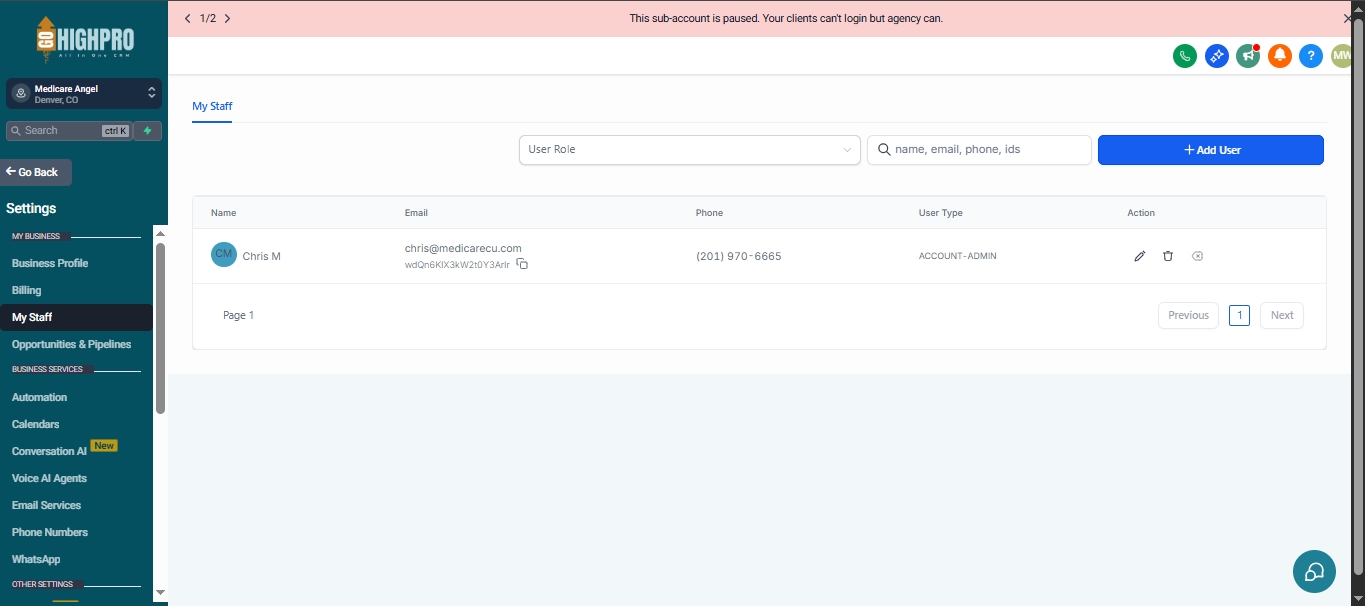
Task: Click the Add User button
Action: (x=1211, y=150)
